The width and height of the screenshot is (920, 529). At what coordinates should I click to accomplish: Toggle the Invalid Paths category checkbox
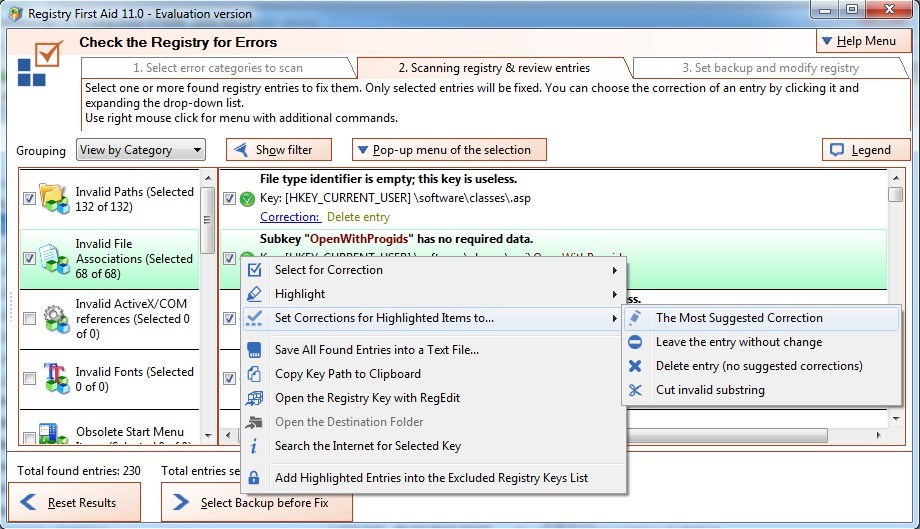(x=29, y=199)
